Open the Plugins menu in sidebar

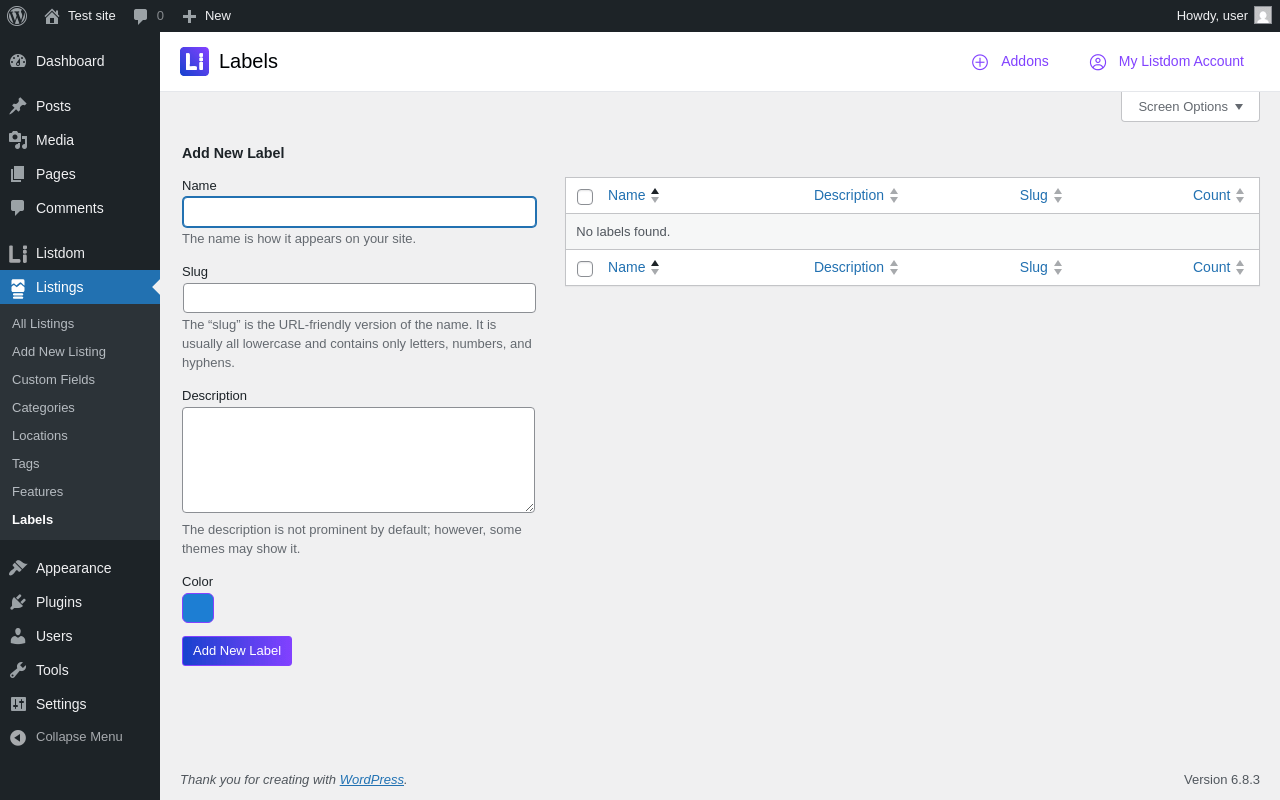click(59, 602)
